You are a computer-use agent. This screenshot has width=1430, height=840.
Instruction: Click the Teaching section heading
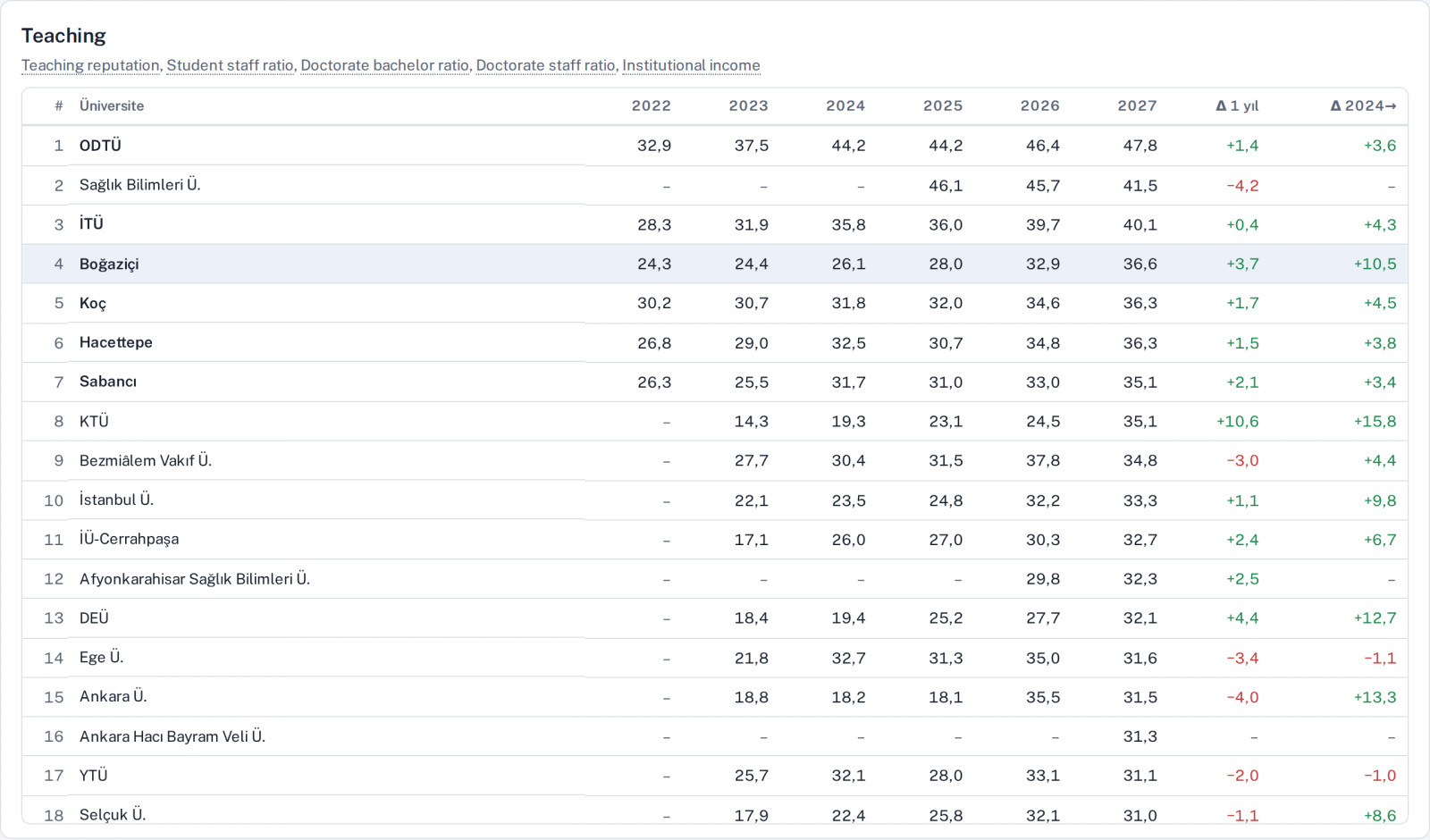tap(63, 36)
